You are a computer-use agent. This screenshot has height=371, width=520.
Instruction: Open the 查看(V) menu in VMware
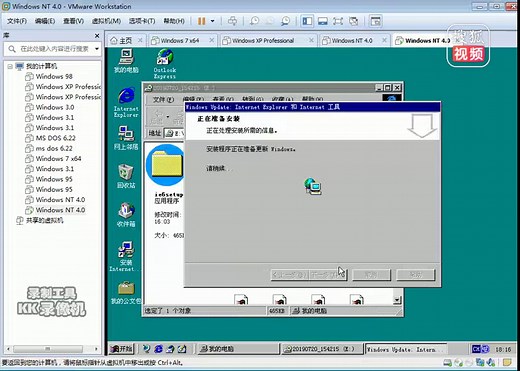[x=73, y=21]
